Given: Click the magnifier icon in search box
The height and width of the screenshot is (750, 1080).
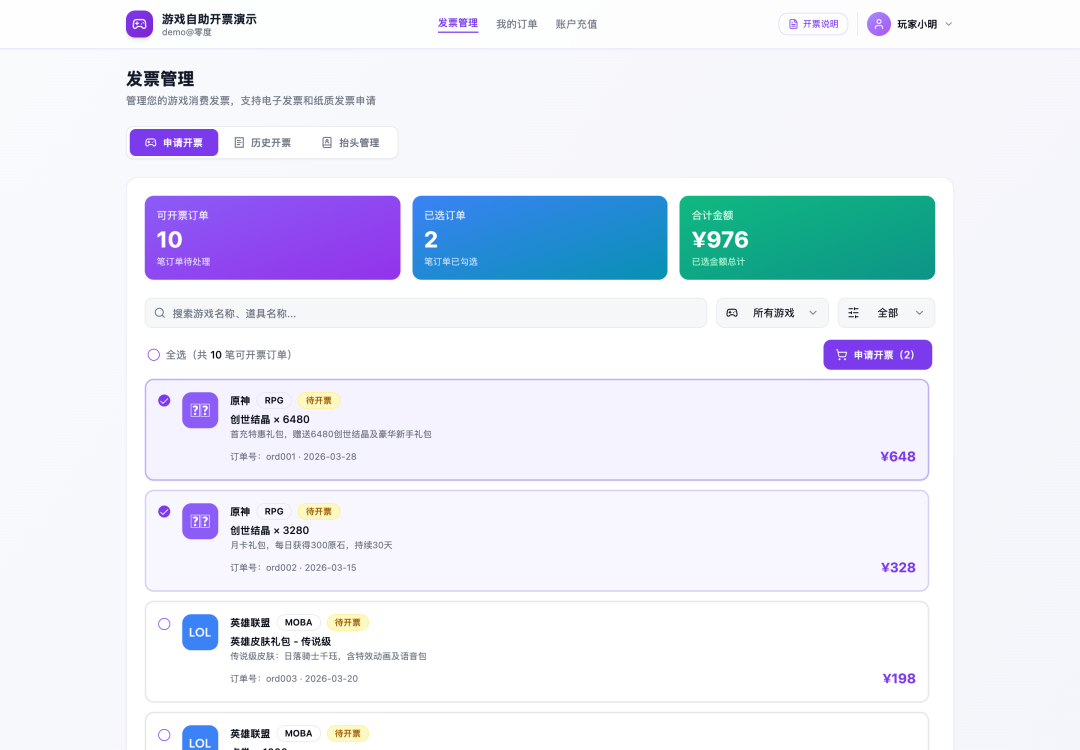Looking at the screenshot, I should (x=160, y=313).
